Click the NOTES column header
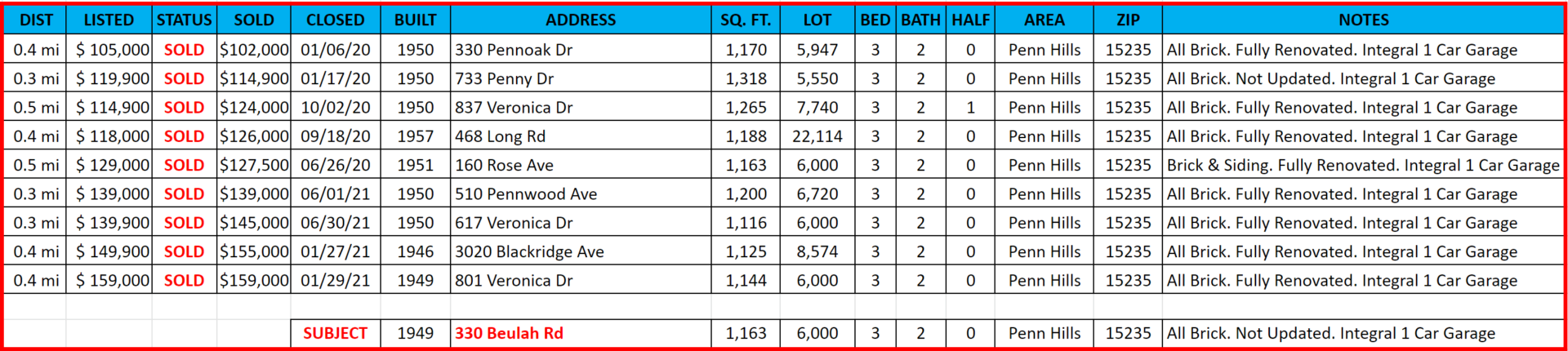 (x=1363, y=20)
